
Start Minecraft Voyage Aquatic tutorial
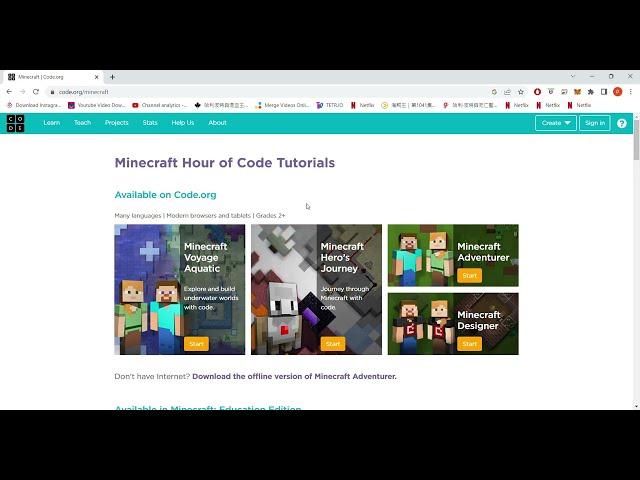pos(196,344)
